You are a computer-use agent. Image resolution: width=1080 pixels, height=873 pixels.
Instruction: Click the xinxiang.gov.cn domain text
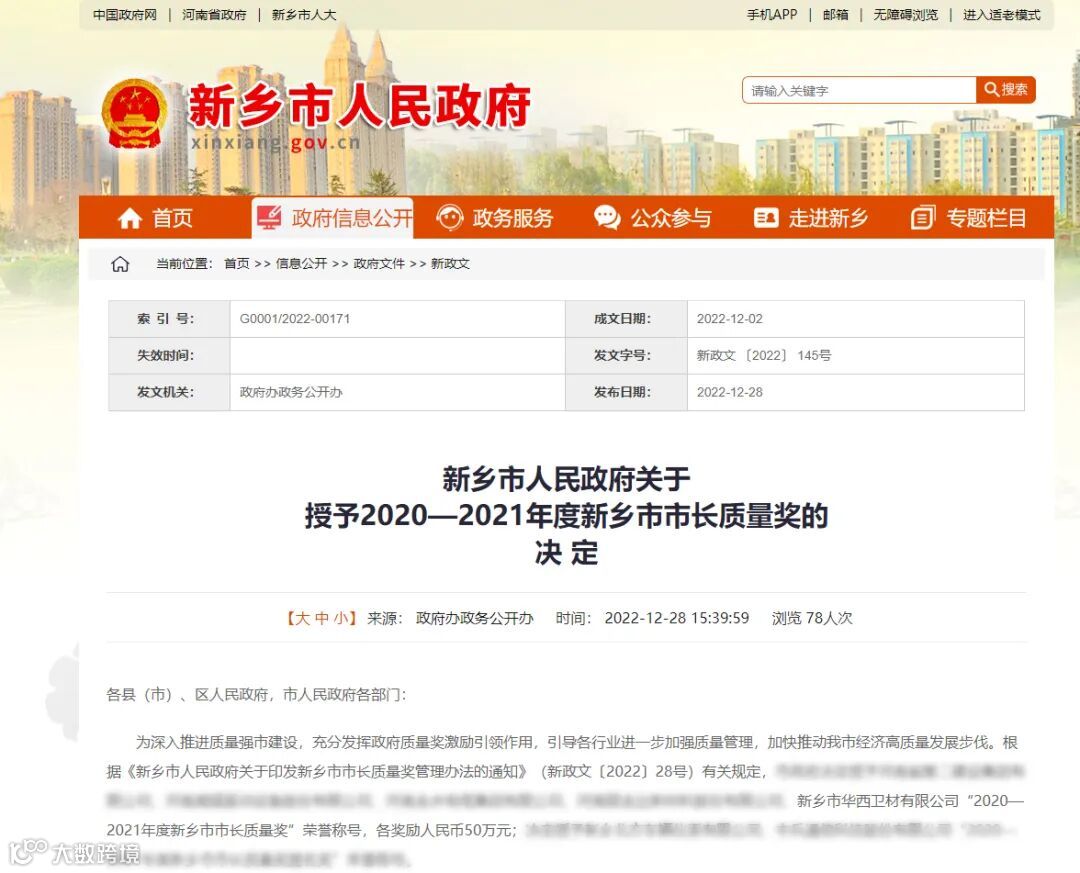click(x=276, y=143)
